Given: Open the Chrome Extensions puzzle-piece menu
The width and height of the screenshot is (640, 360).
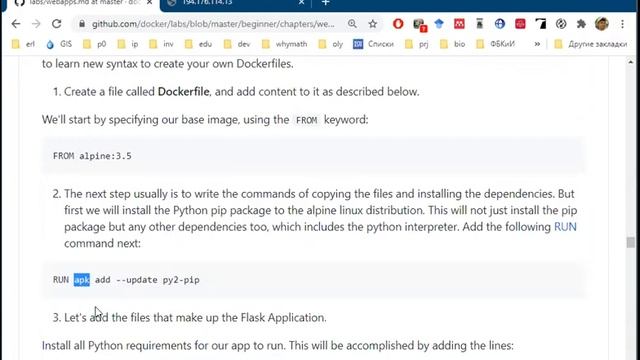Looking at the screenshot, I should click(581, 24).
